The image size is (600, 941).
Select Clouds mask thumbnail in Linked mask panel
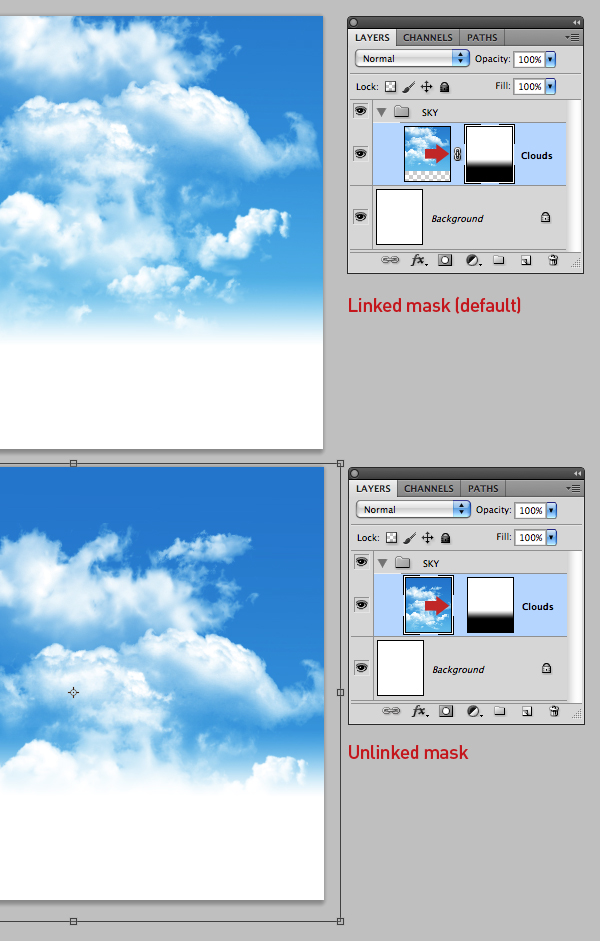(x=490, y=154)
